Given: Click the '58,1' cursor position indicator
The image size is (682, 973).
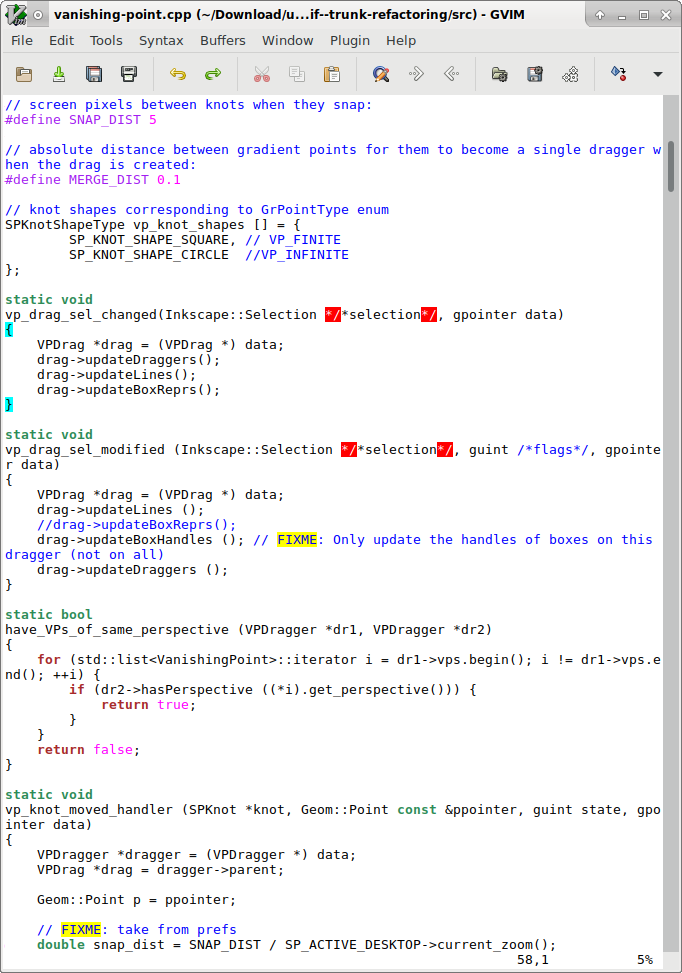Looking at the screenshot, I should click(532, 959).
